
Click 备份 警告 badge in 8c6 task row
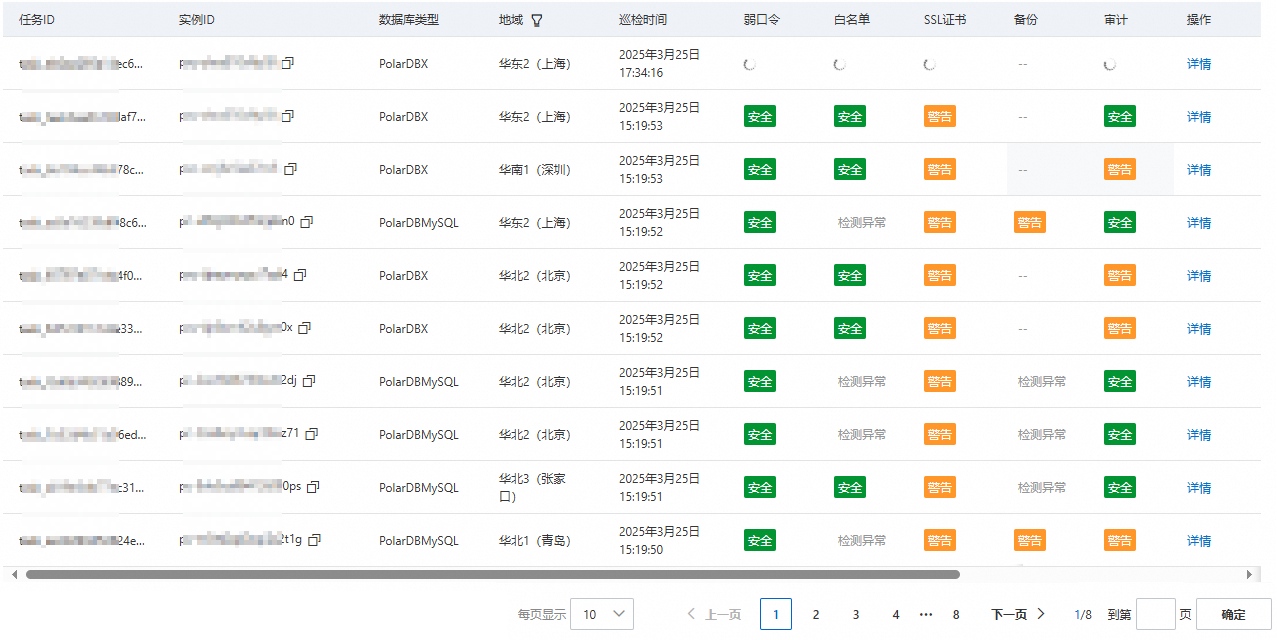tap(1030, 222)
